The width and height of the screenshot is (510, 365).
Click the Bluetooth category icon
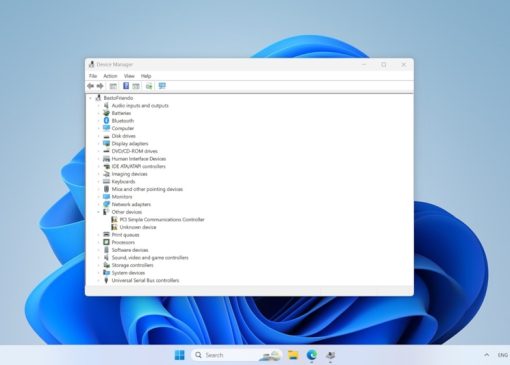pos(106,121)
